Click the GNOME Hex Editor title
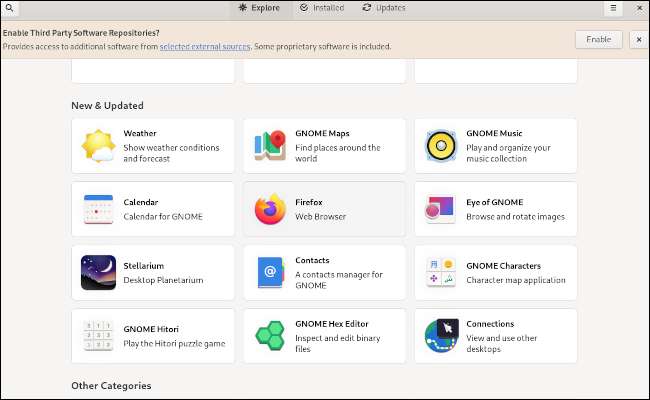This screenshot has width=650, height=400. tap(332, 324)
